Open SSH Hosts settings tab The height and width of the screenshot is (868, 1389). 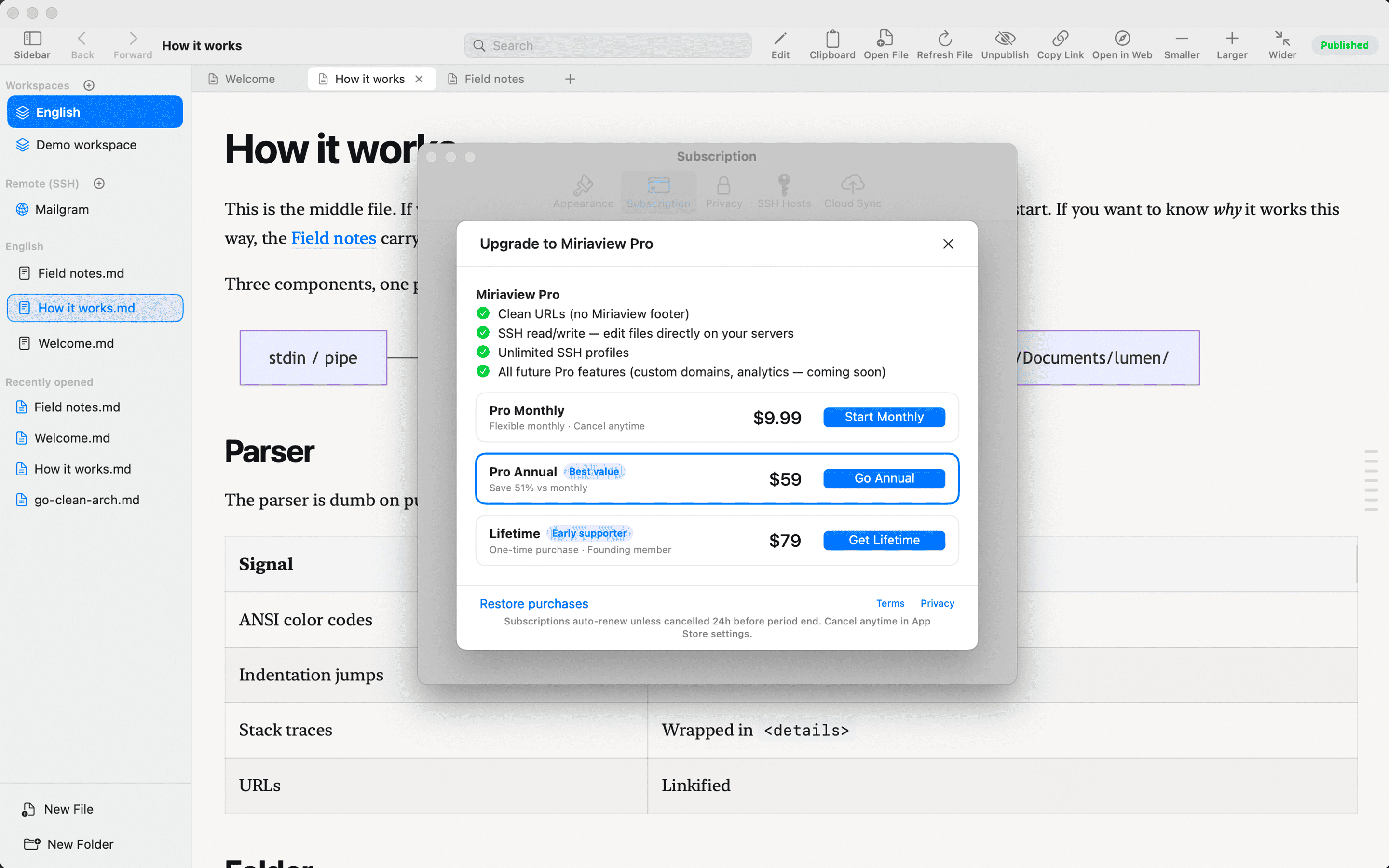[784, 192]
